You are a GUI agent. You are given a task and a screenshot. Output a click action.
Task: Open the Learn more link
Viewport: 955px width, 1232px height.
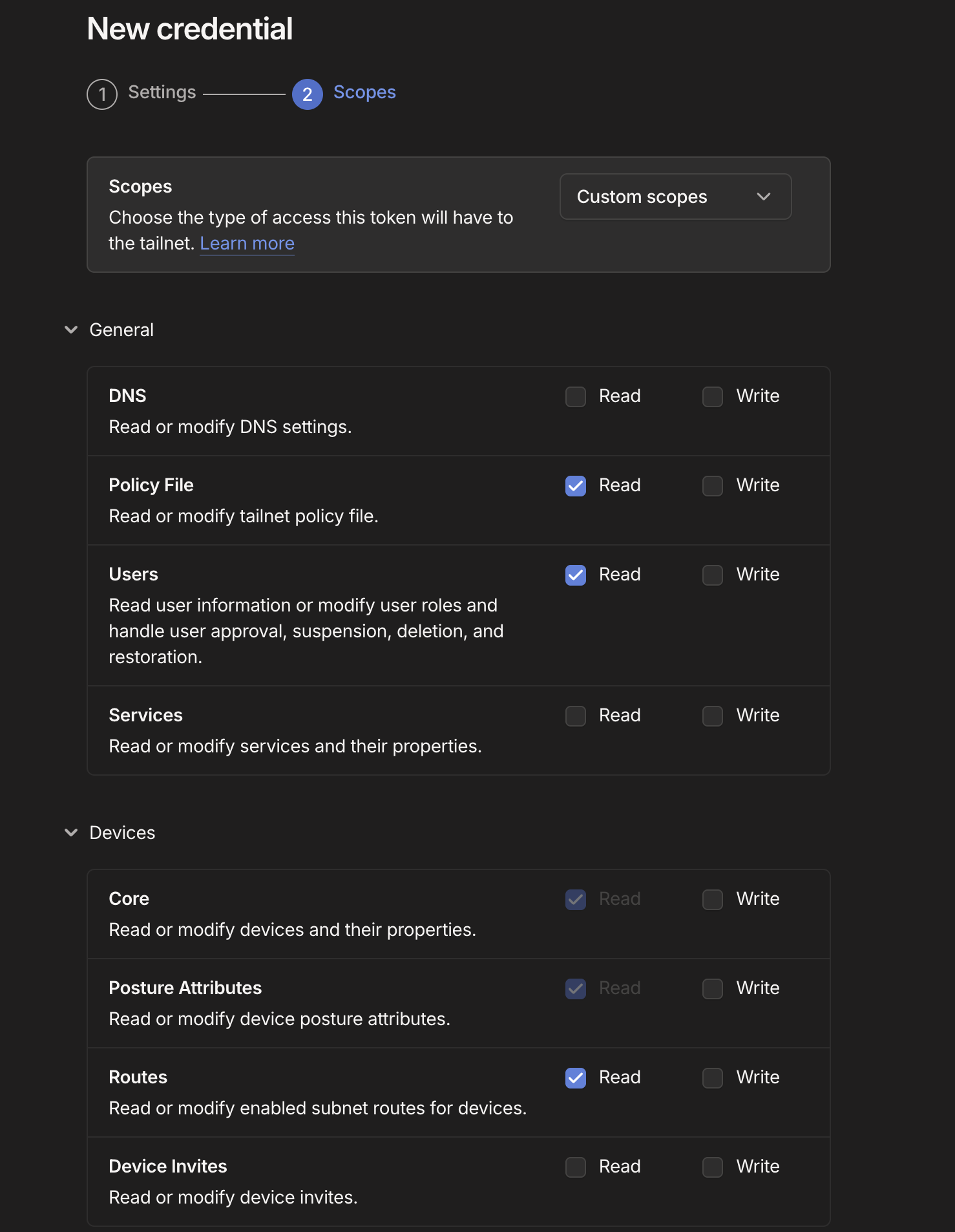click(247, 244)
